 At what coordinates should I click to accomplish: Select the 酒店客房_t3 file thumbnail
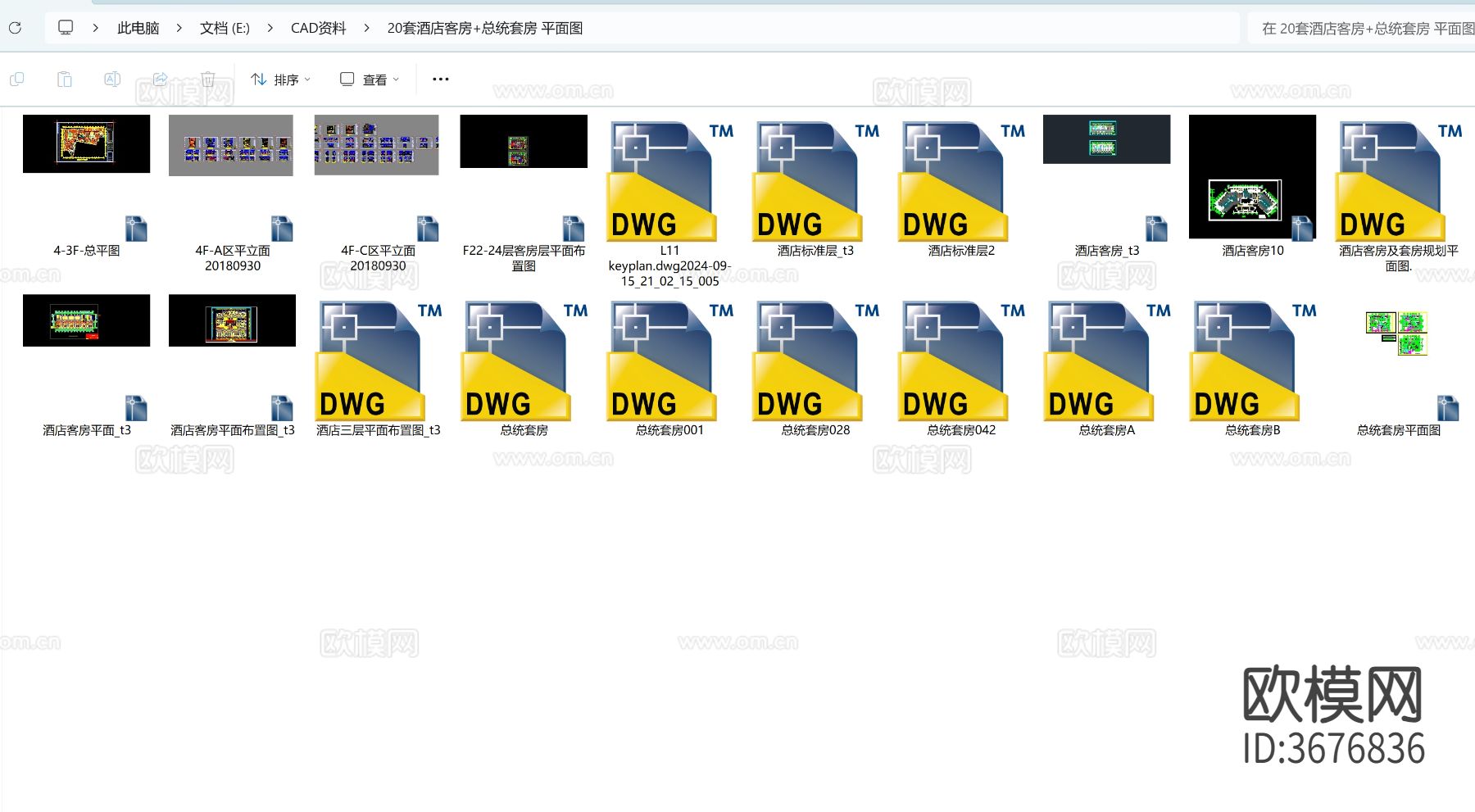(x=1106, y=139)
